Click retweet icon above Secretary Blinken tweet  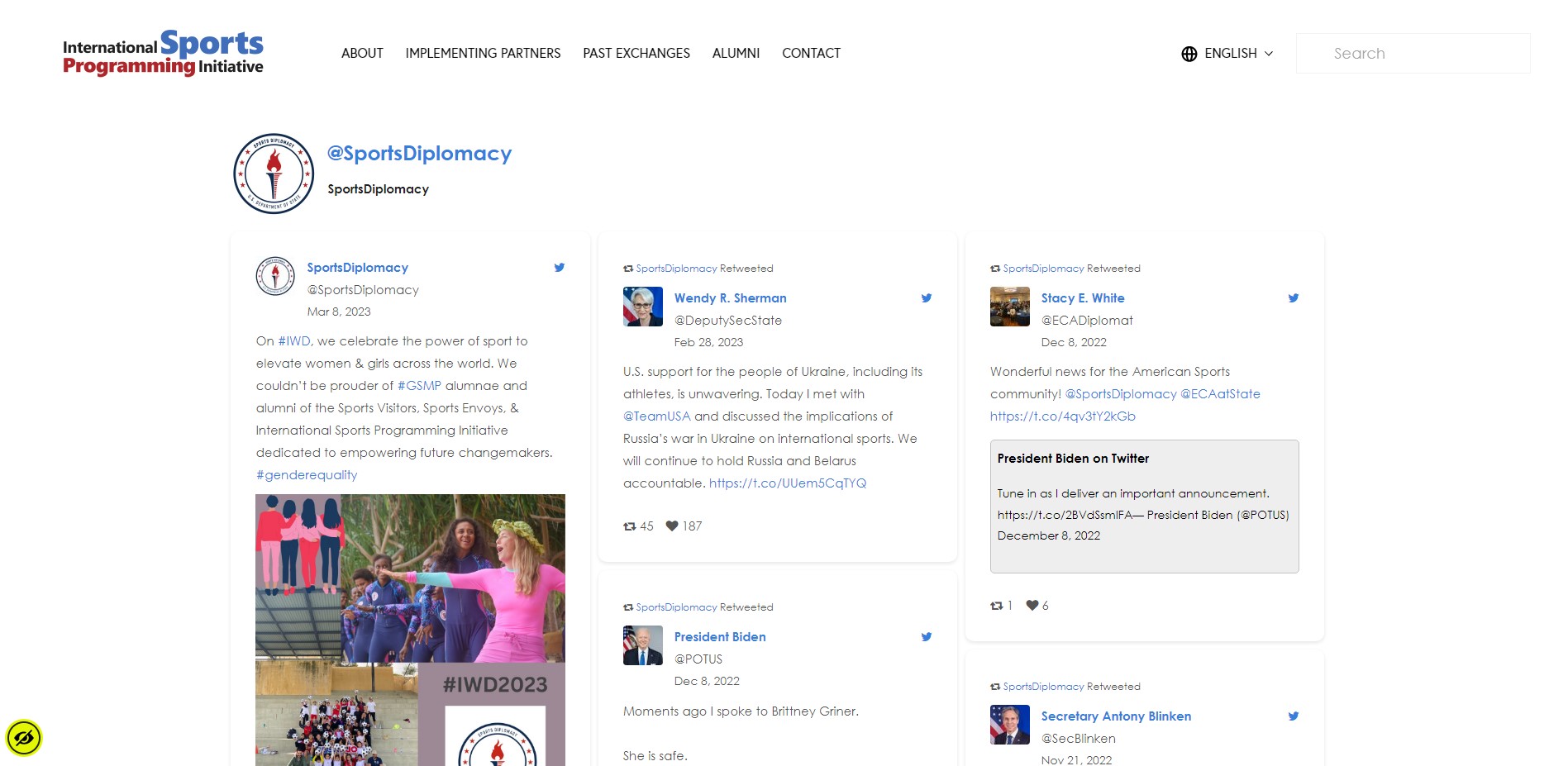tap(995, 687)
